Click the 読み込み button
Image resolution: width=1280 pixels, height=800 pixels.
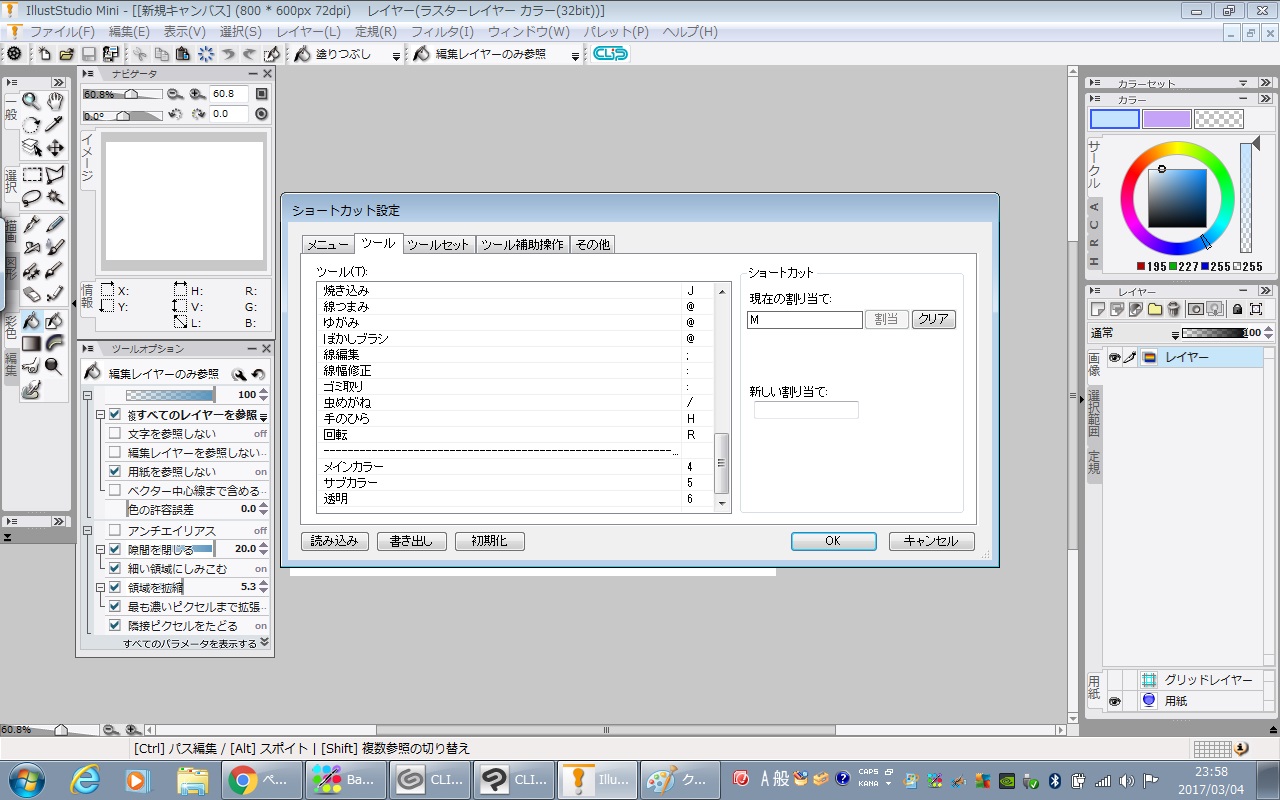pos(335,541)
